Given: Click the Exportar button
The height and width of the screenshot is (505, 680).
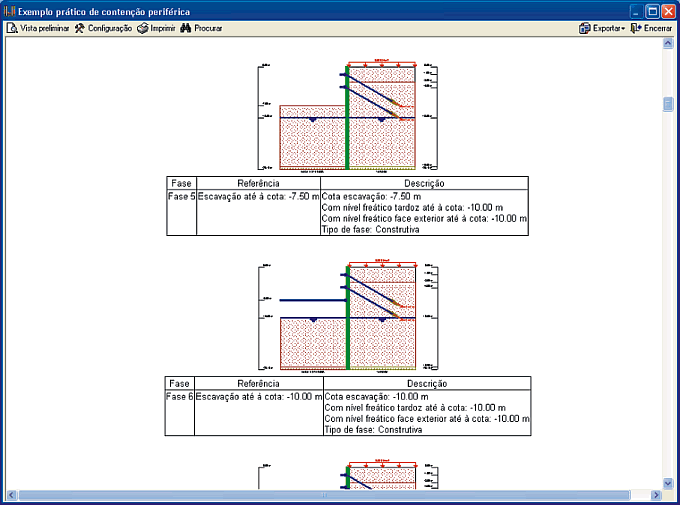Looking at the screenshot, I should (x=601, y=28).
